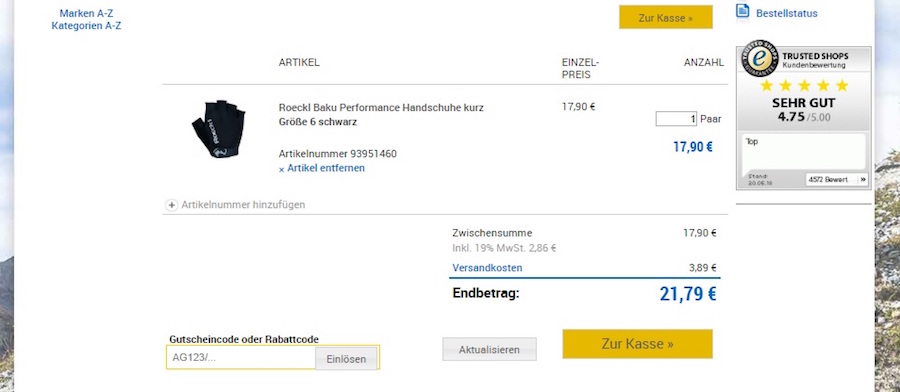Screen dimensions: 900x392
Task: Open Kategorien A-Z category list
Action: tap(86, 26)
